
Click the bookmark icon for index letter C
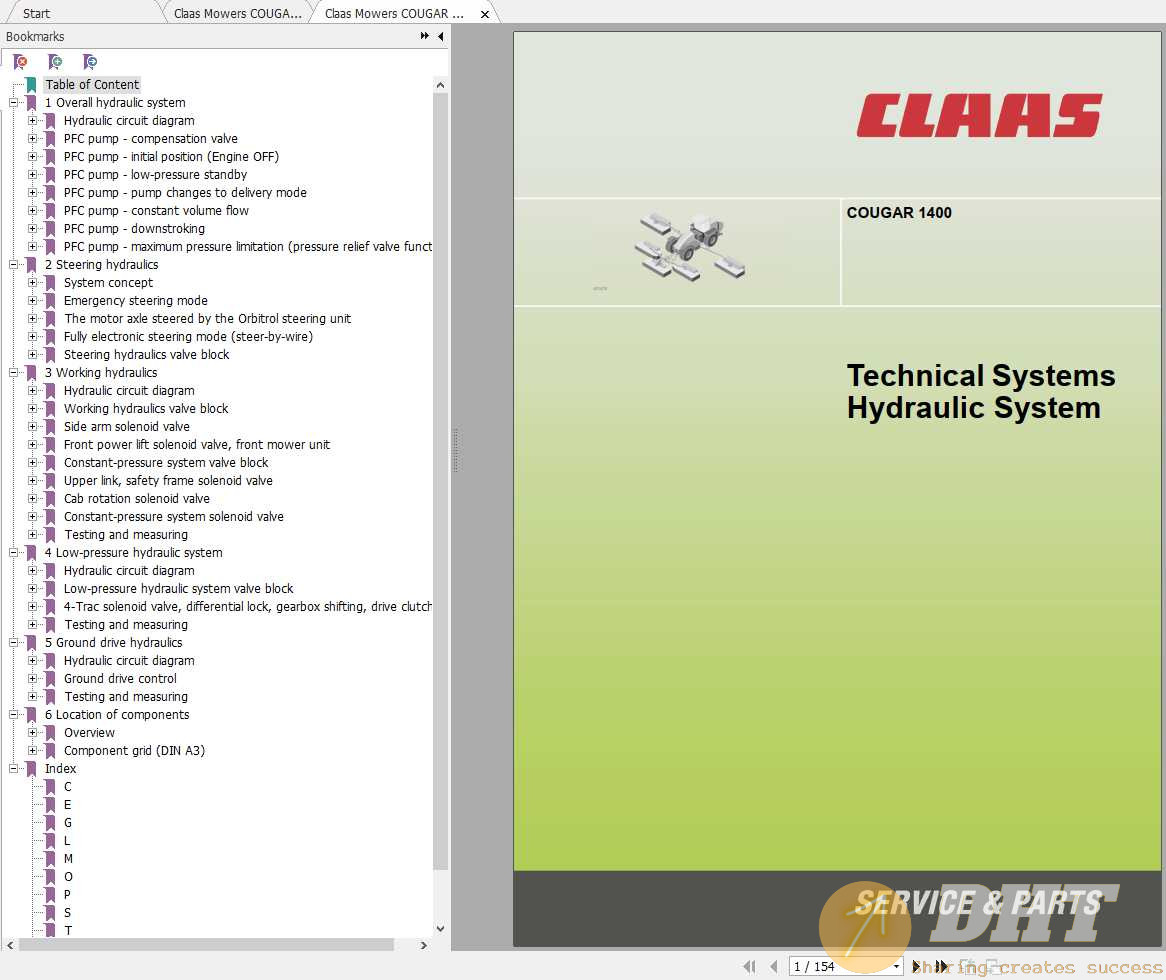(x=51, y=787)
